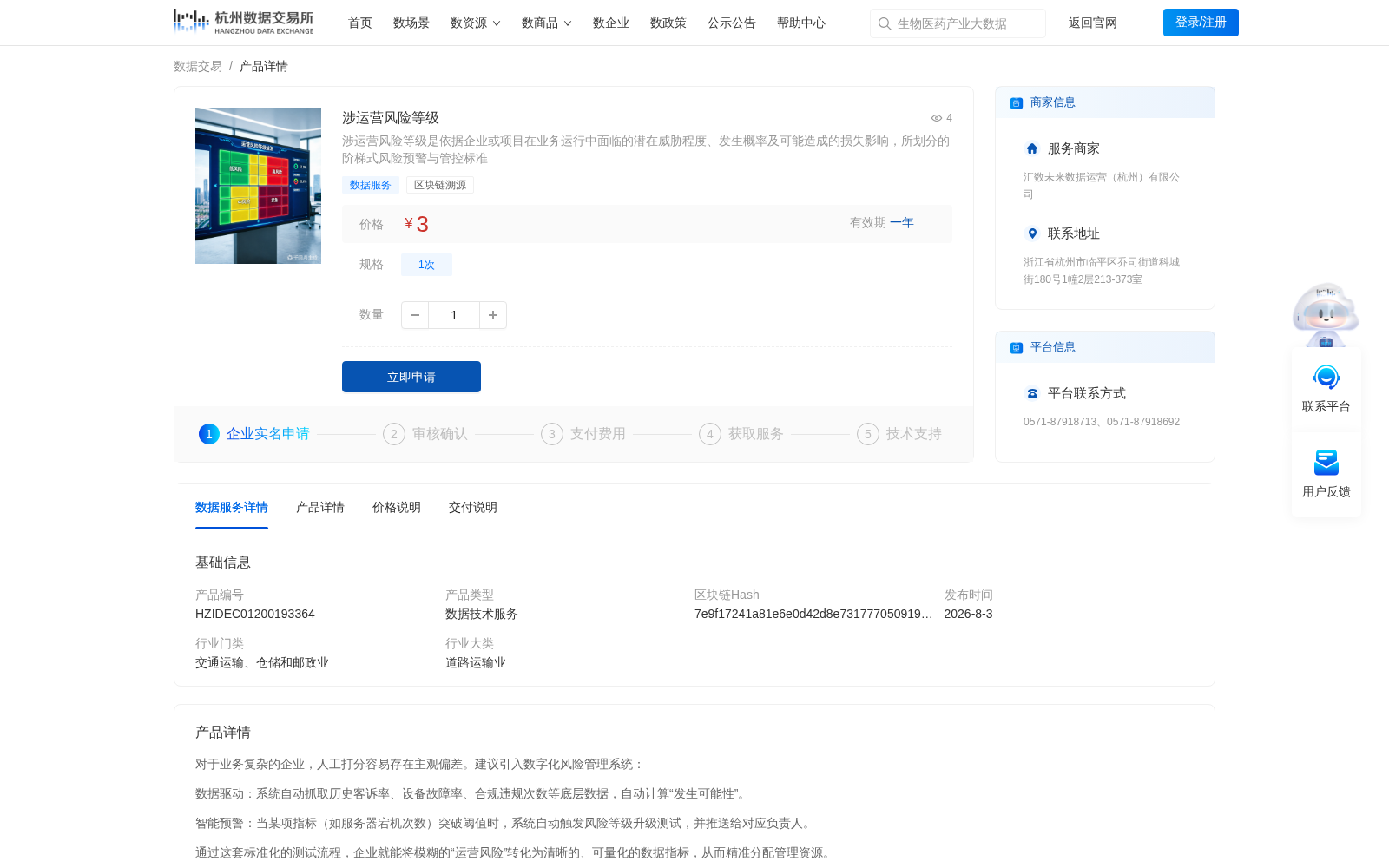
Task: Switch to the 产品详情 tab
Action: (320, 507)
